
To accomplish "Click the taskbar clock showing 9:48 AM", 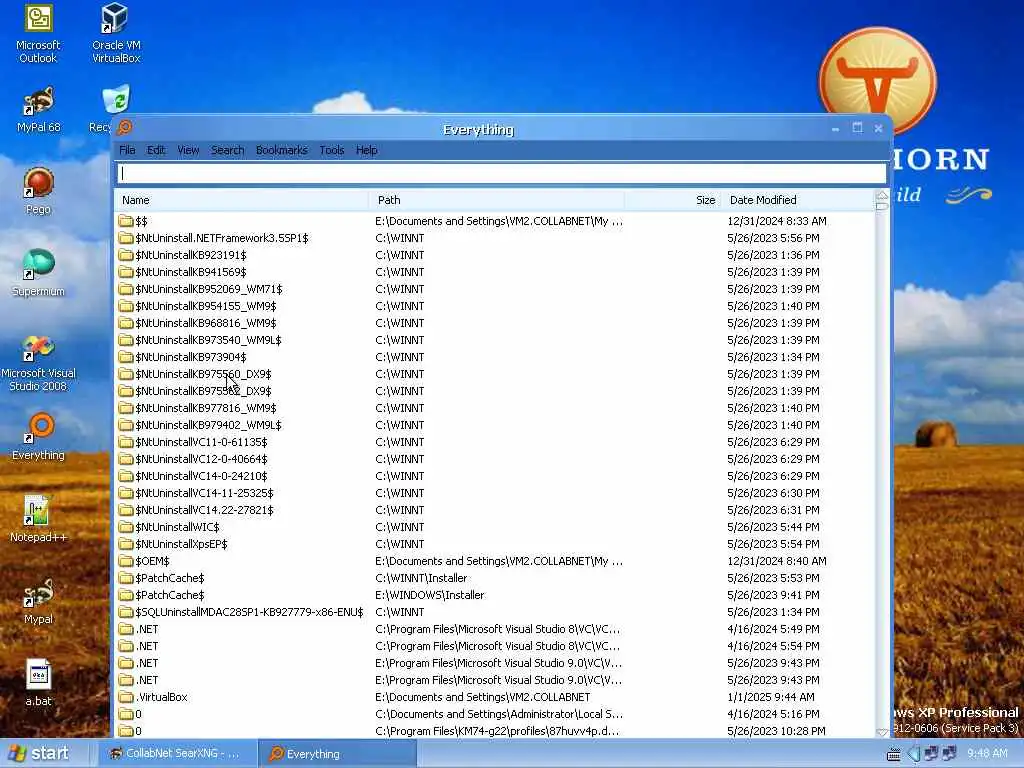I will pyautogui.click(x=987, y=754).
